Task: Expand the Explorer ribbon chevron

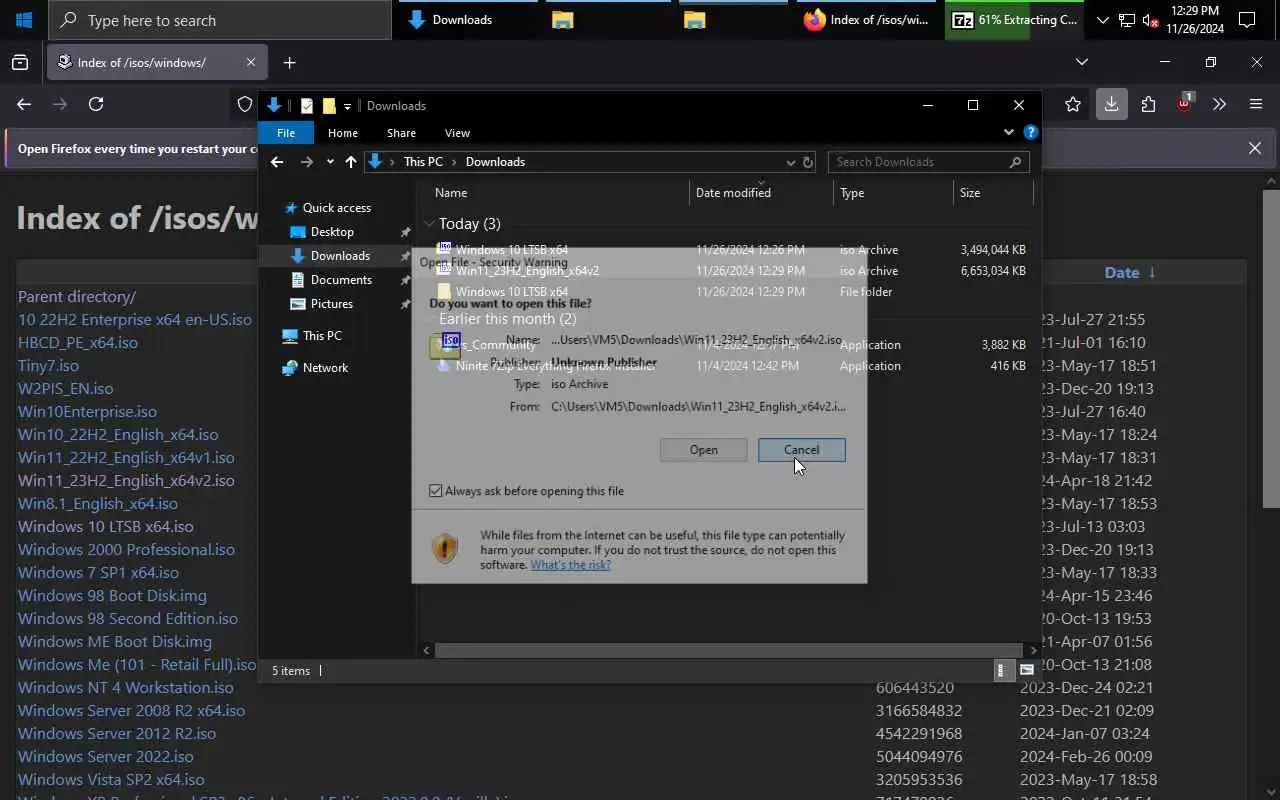Action: 1008,132
